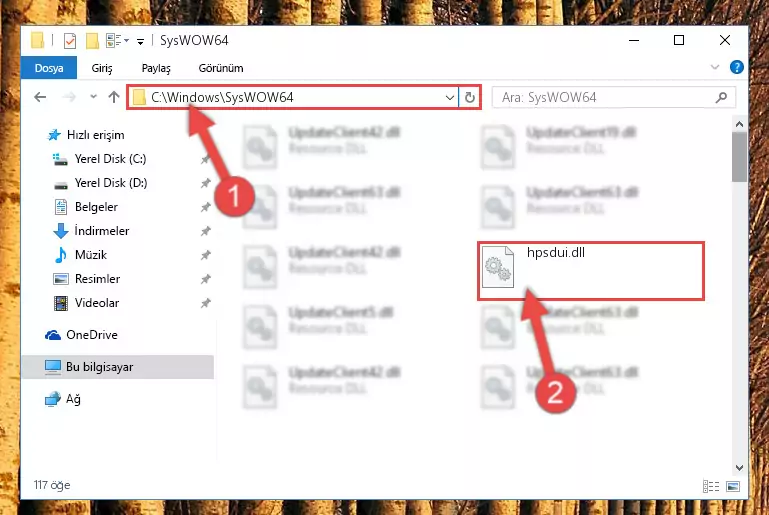Switch to the Giriş ribbon tab
The image size is (769, 515).
(x=102, y=68)
